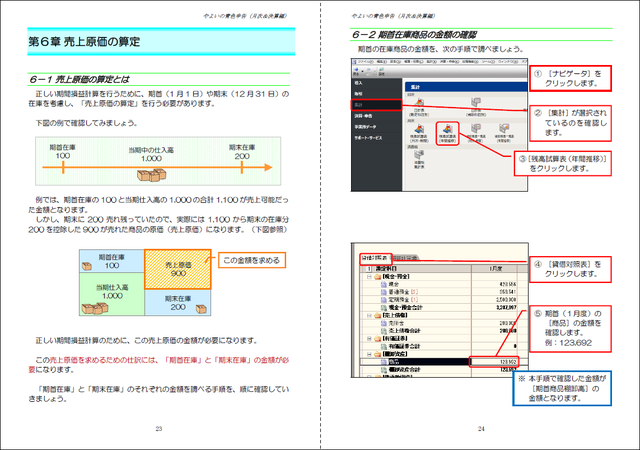Click the folder icon of [棚卸資産]

tap(378, 354)
